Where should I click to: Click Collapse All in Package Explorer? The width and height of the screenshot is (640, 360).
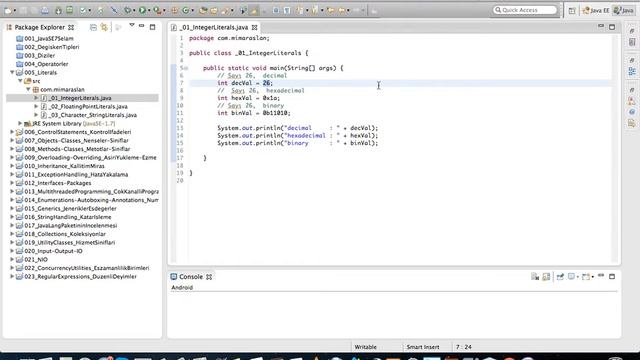[x=93, y=27]
